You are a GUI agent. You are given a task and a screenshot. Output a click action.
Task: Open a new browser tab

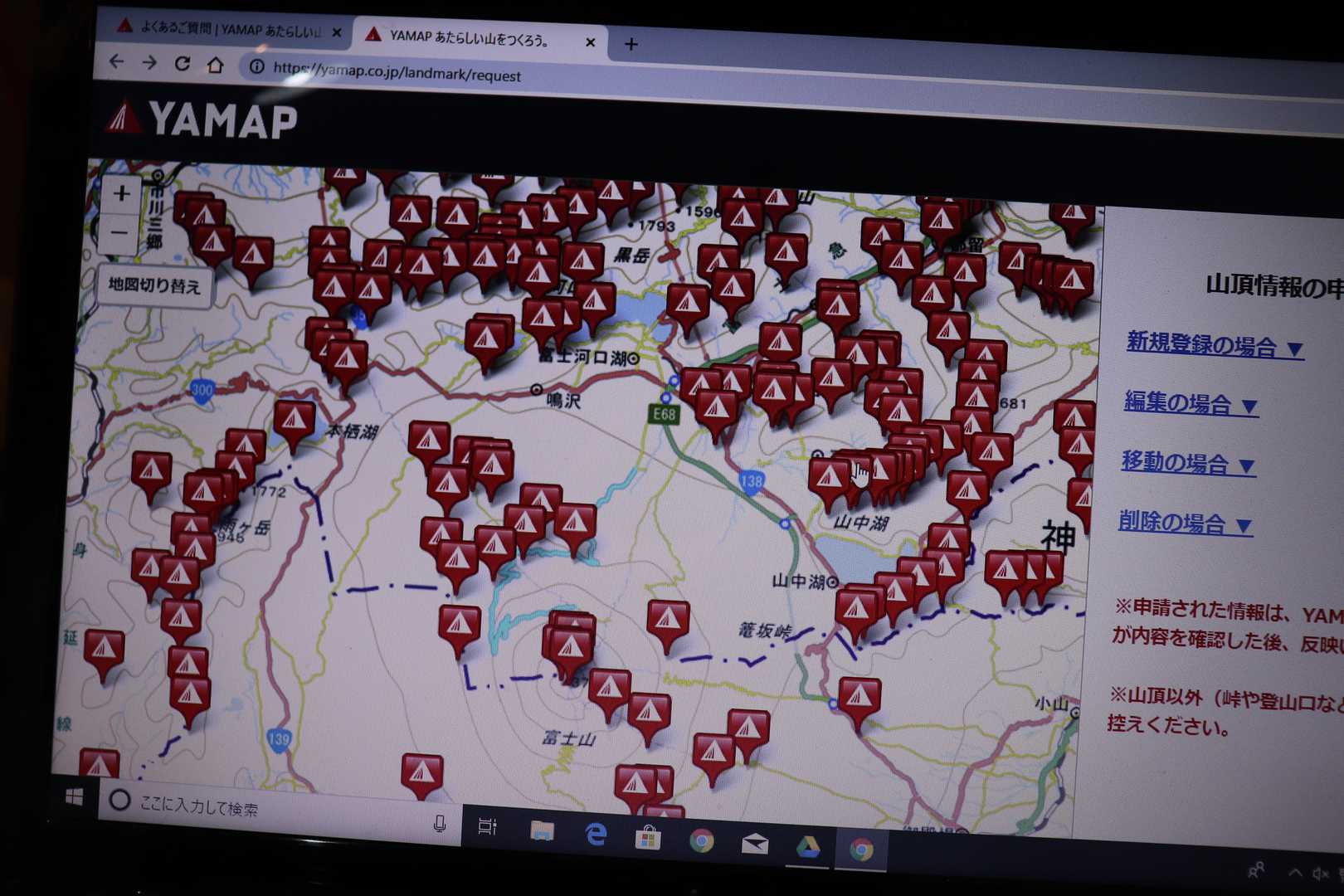631,44
